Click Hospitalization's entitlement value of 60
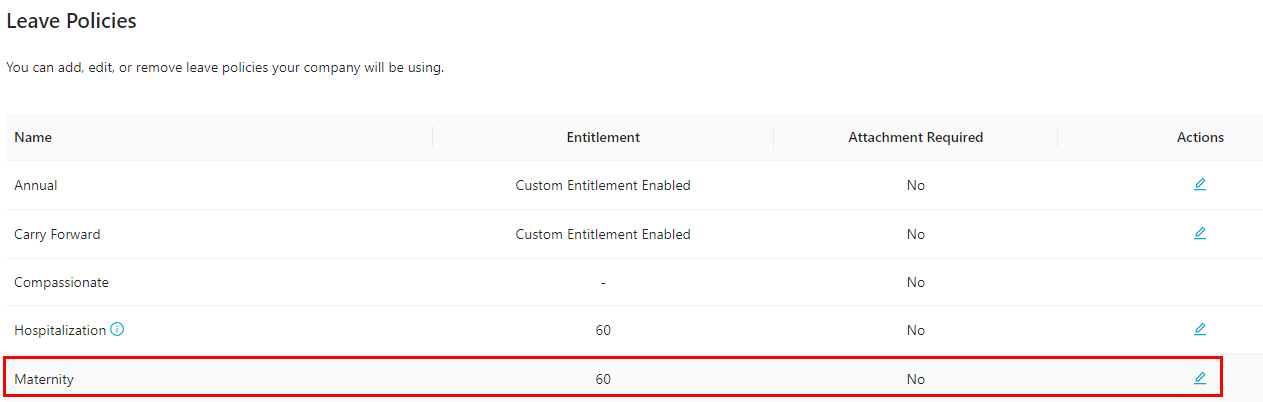Viewport: 1263px width, 402px height. click(602, 330)
